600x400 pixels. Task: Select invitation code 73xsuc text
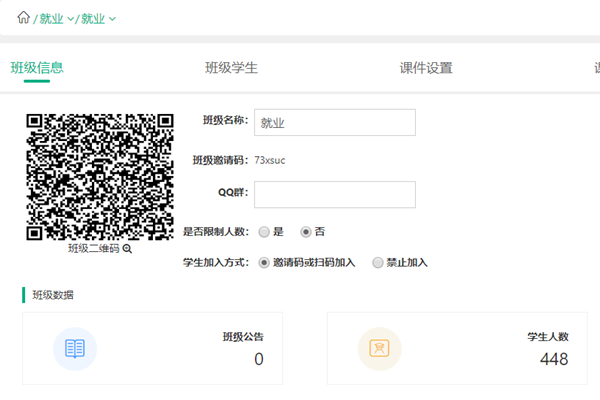pos(270,160)
